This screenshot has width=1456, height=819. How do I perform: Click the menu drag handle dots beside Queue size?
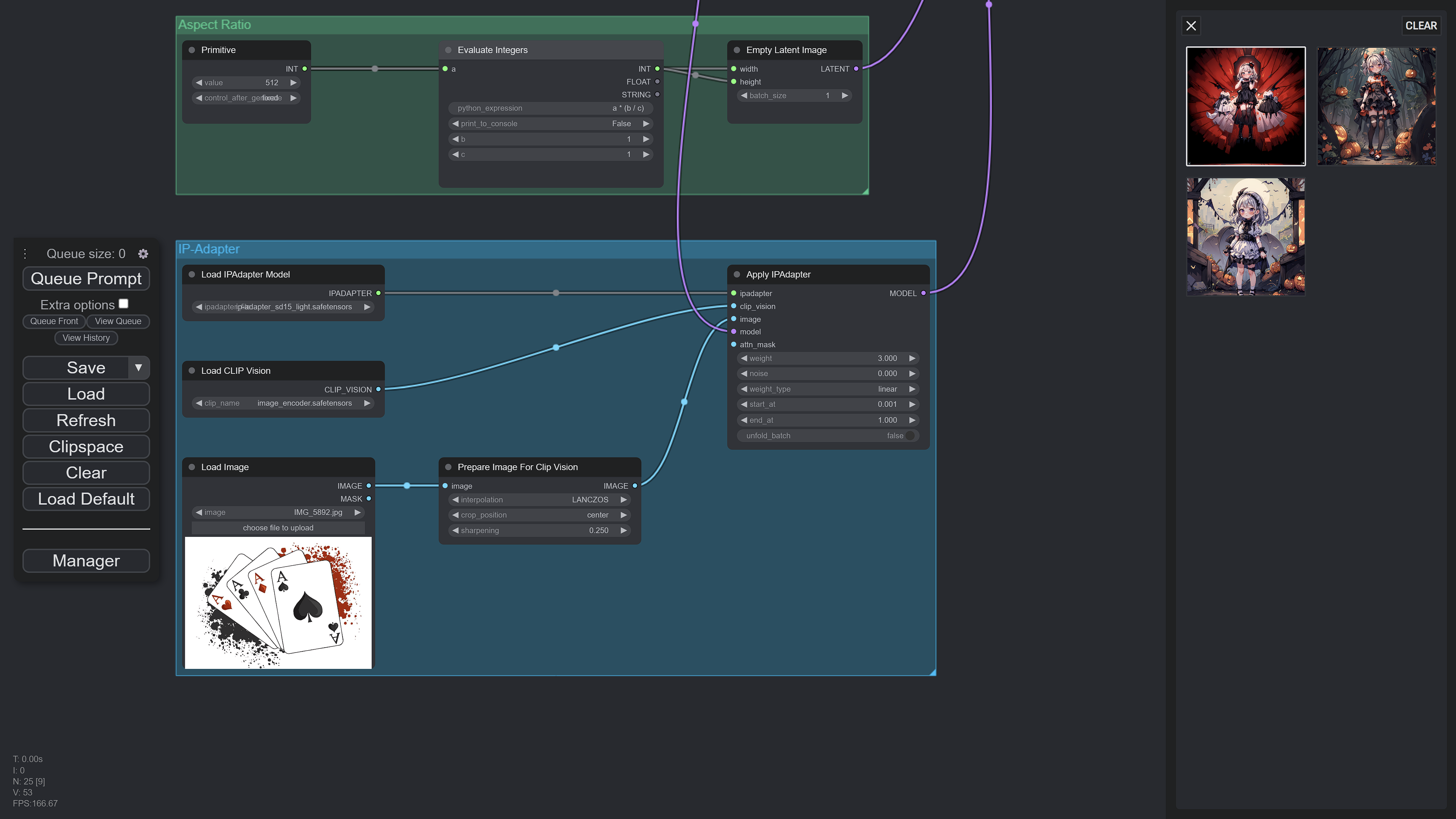(25, 254)
